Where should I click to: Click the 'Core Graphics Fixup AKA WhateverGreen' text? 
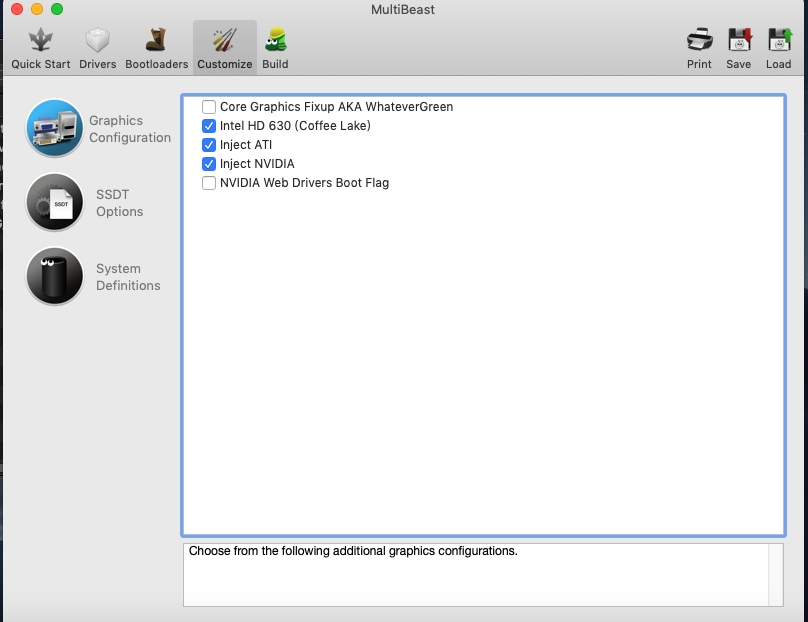336,107
